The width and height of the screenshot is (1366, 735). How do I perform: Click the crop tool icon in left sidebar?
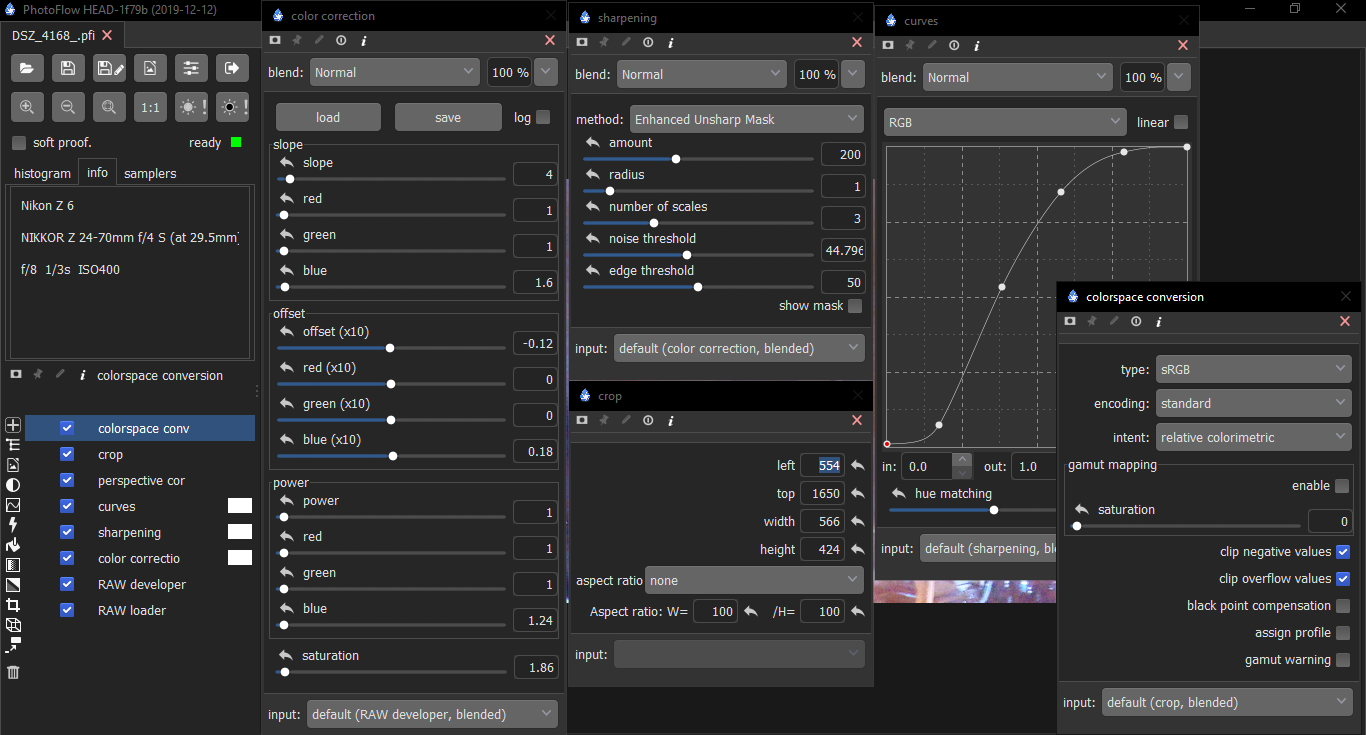pyautogui.click(x=13, y=605)
